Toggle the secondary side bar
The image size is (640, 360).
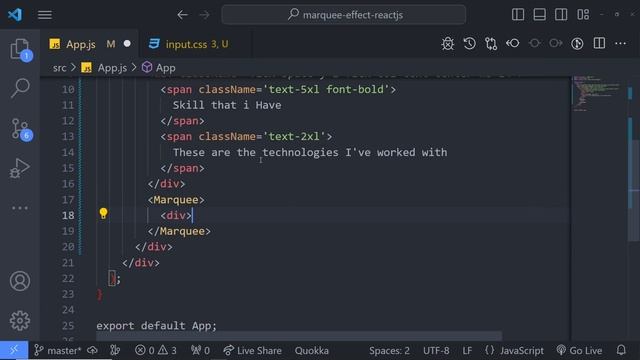tap(561, 15)
